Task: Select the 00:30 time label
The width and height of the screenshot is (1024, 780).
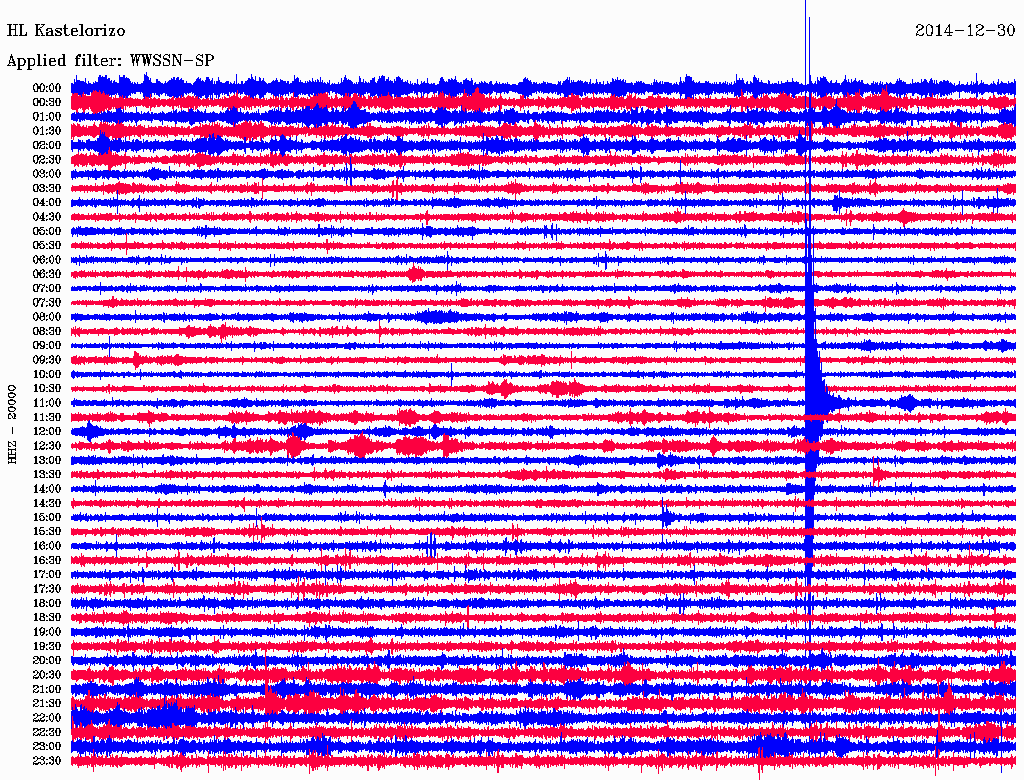Action: click(x=47, y=103)
